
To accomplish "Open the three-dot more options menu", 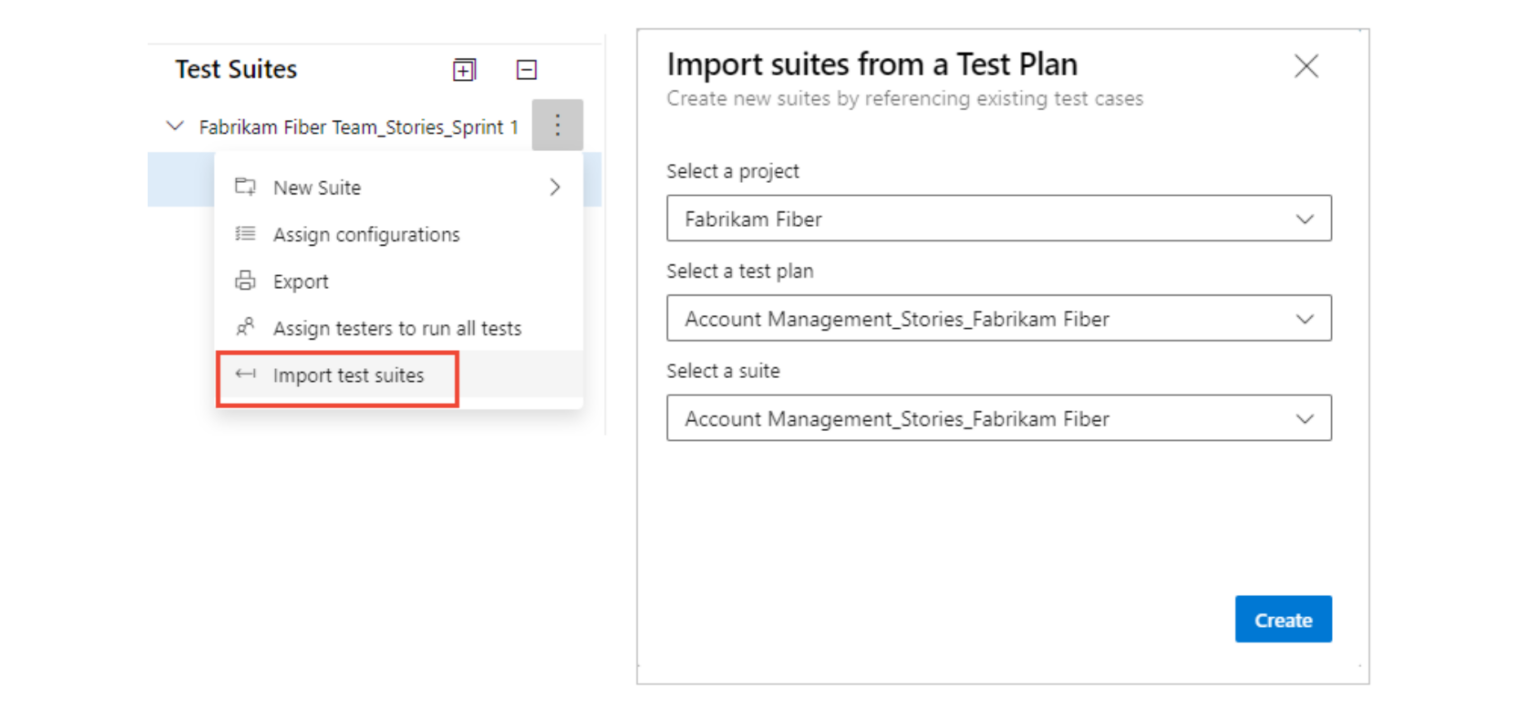I will (x=557, y=125).
